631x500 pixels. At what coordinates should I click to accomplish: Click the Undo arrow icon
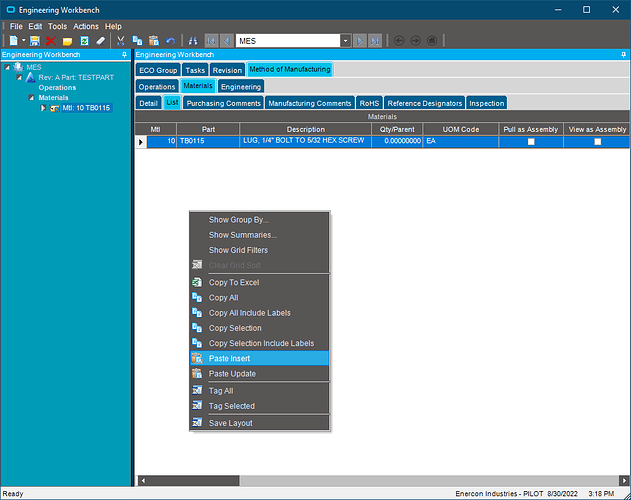coord(170,41)
